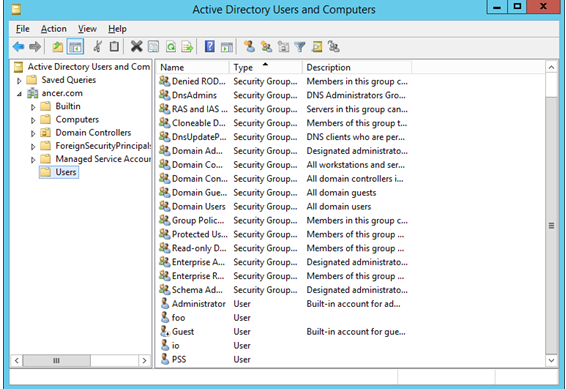Viewport: 566px width, 389px height.
Task: Sort by the Type column header
Action: 266,67
